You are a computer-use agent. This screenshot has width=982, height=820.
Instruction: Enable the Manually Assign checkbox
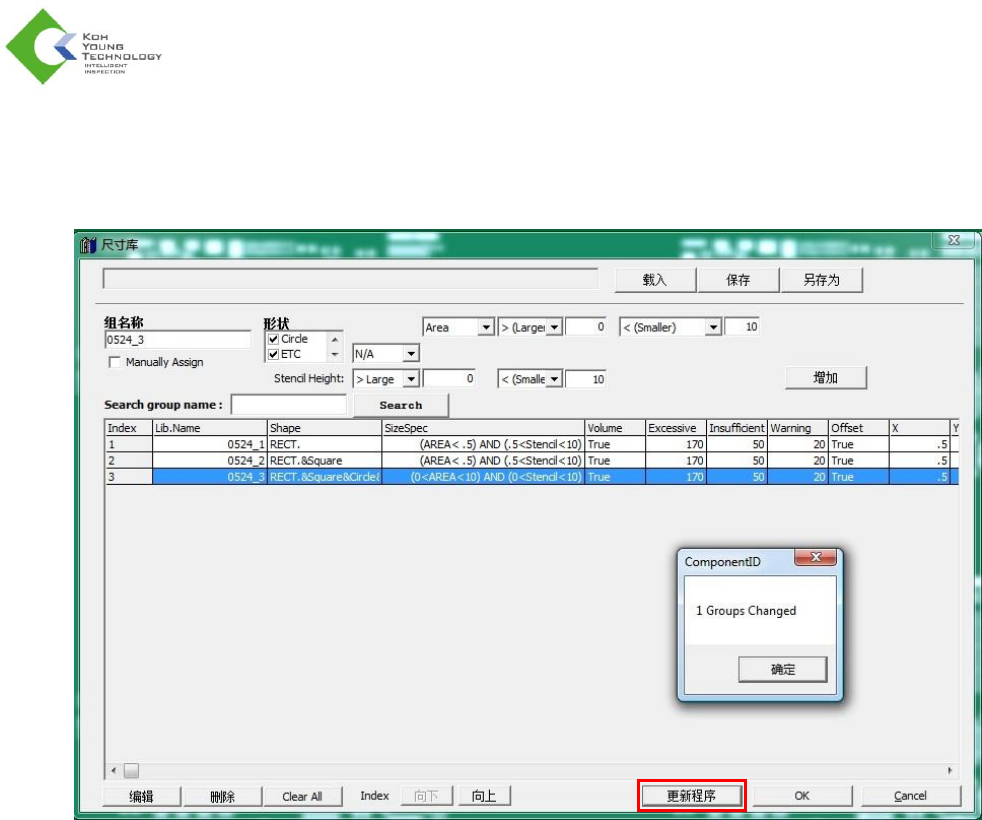114,362
